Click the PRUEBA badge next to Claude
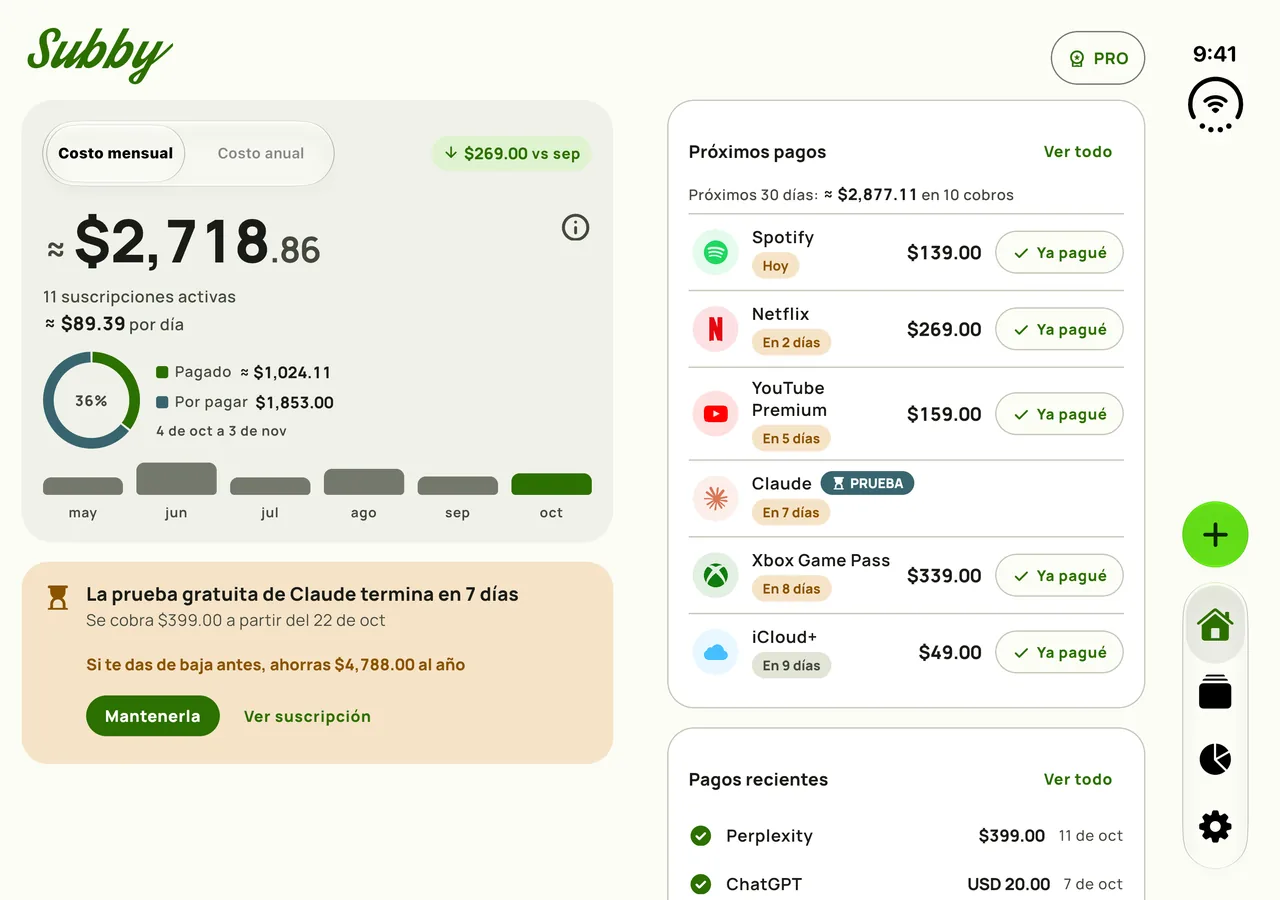 (x=867, y=483)
